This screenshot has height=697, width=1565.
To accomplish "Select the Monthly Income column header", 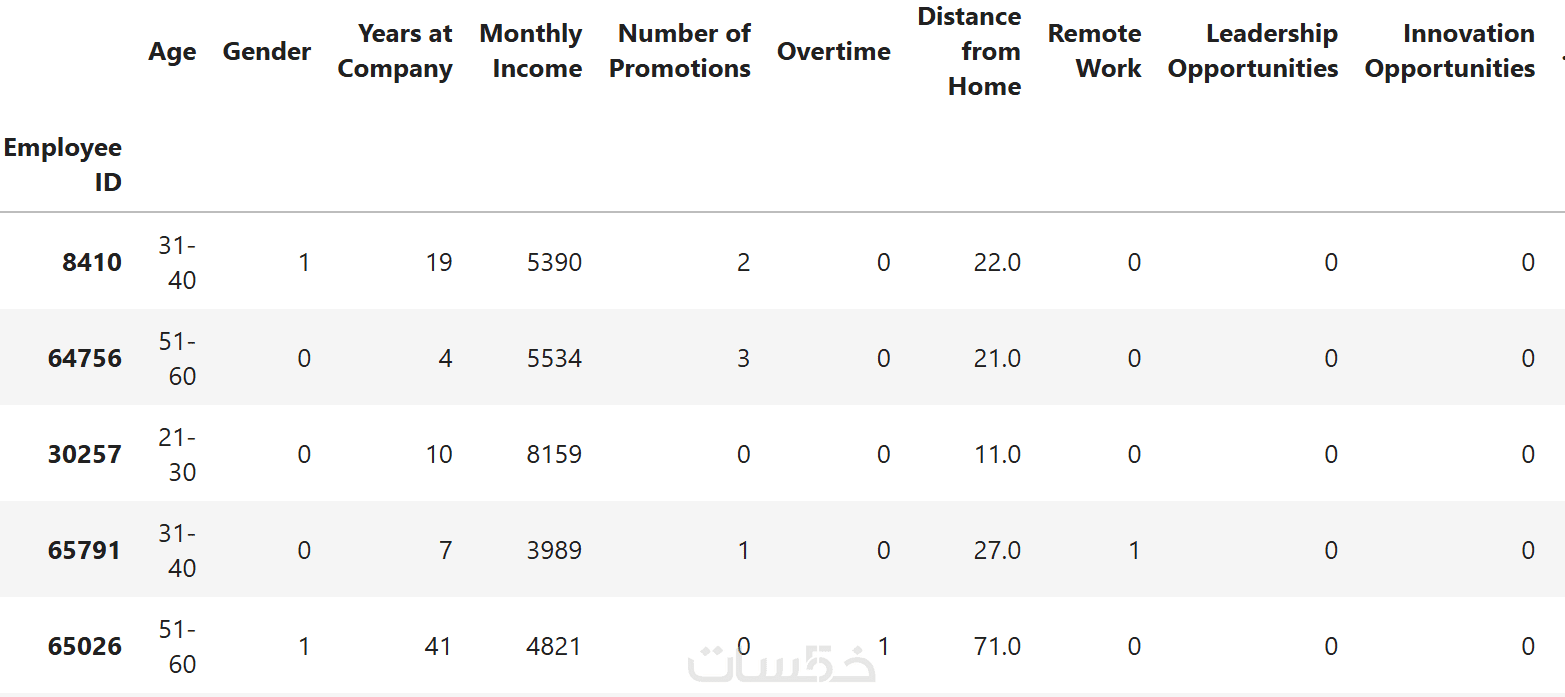I will (531, 51).
